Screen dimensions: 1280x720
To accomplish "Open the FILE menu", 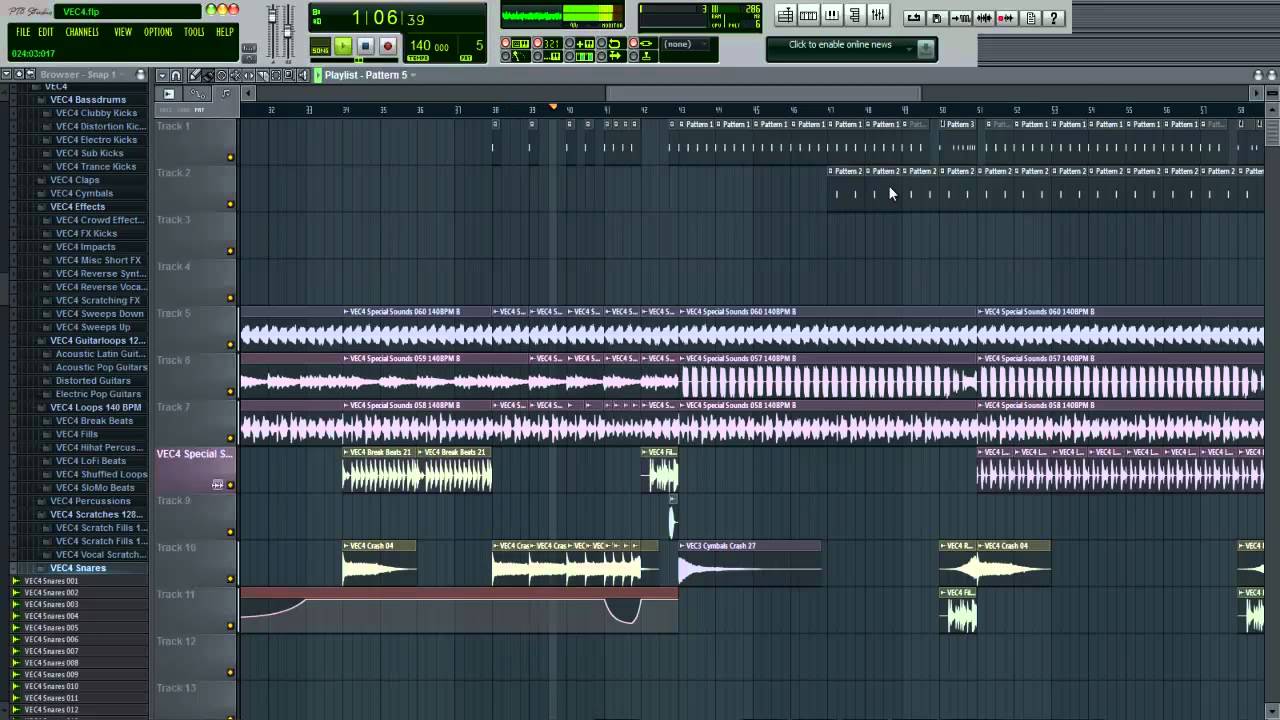I will click(23, 32).
